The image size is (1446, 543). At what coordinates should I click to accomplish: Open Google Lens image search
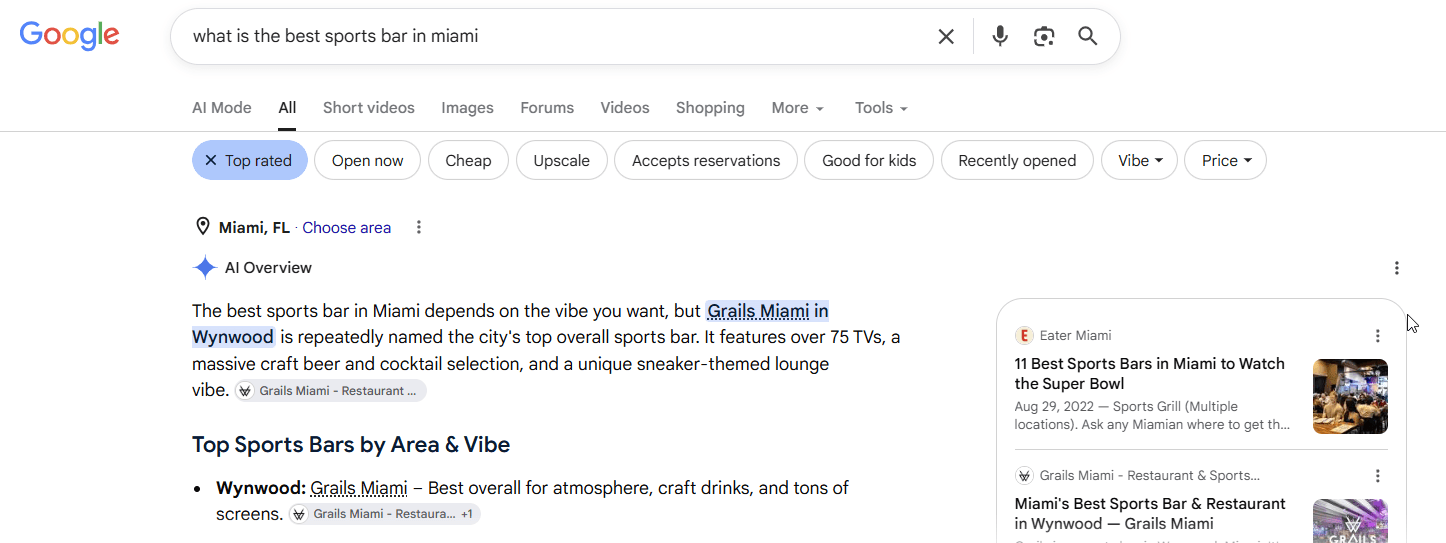pyautogui.click(x=1044, y=37)
